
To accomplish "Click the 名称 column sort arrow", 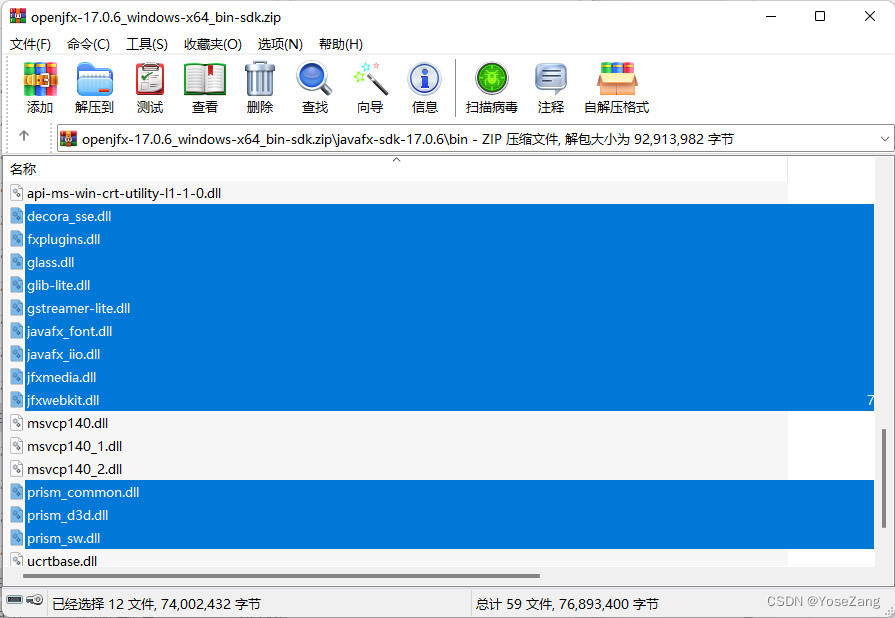I will click(x=396, y=158).
